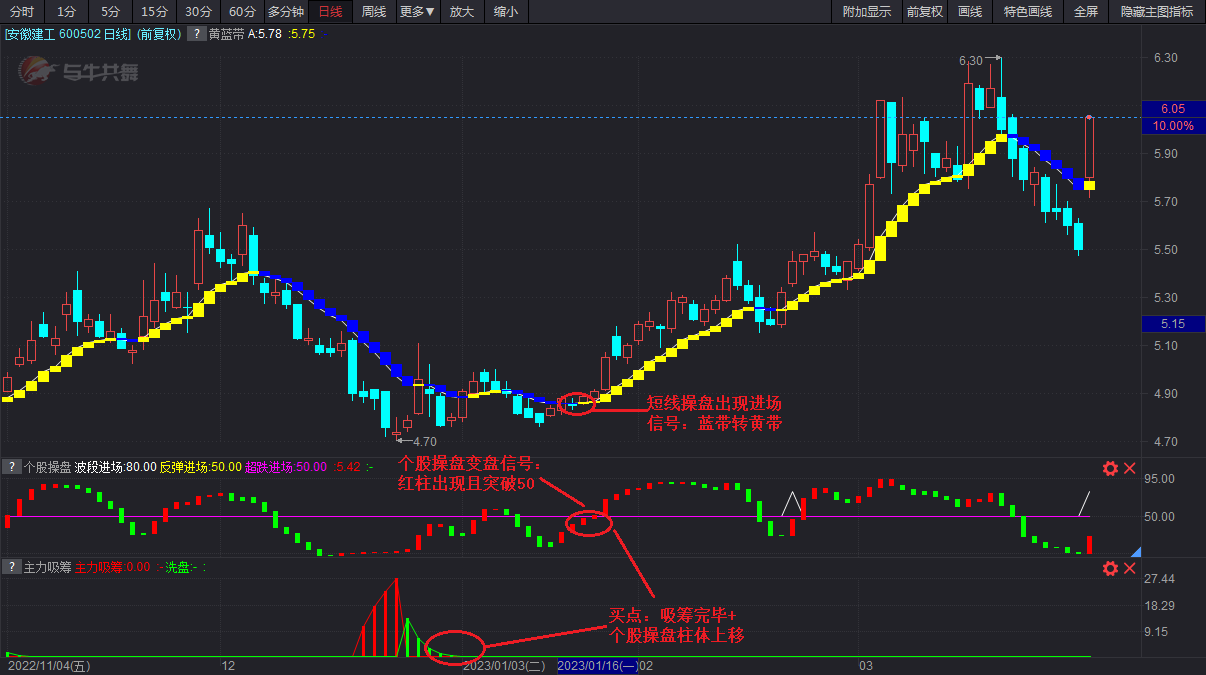Switch to 60分 period
Viewport: 1206px width, 675px height.
pos(242,12)
